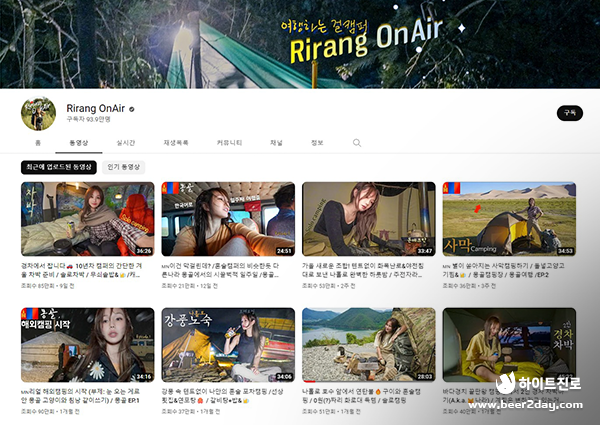
Task: Click the video title starting 나홀로 호수 앞에서
Action: [361, 396]
